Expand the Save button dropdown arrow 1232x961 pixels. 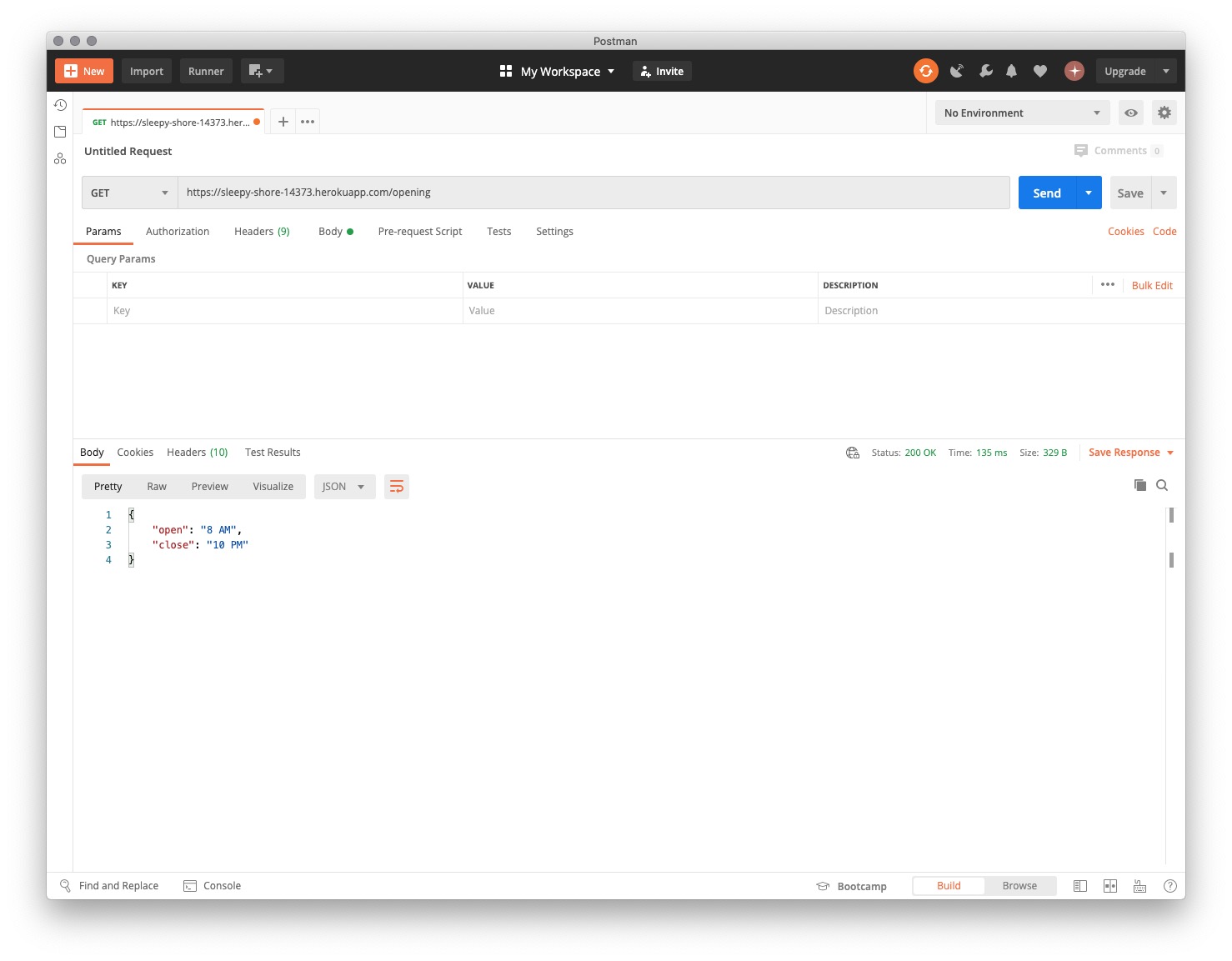pos(1164,193)
